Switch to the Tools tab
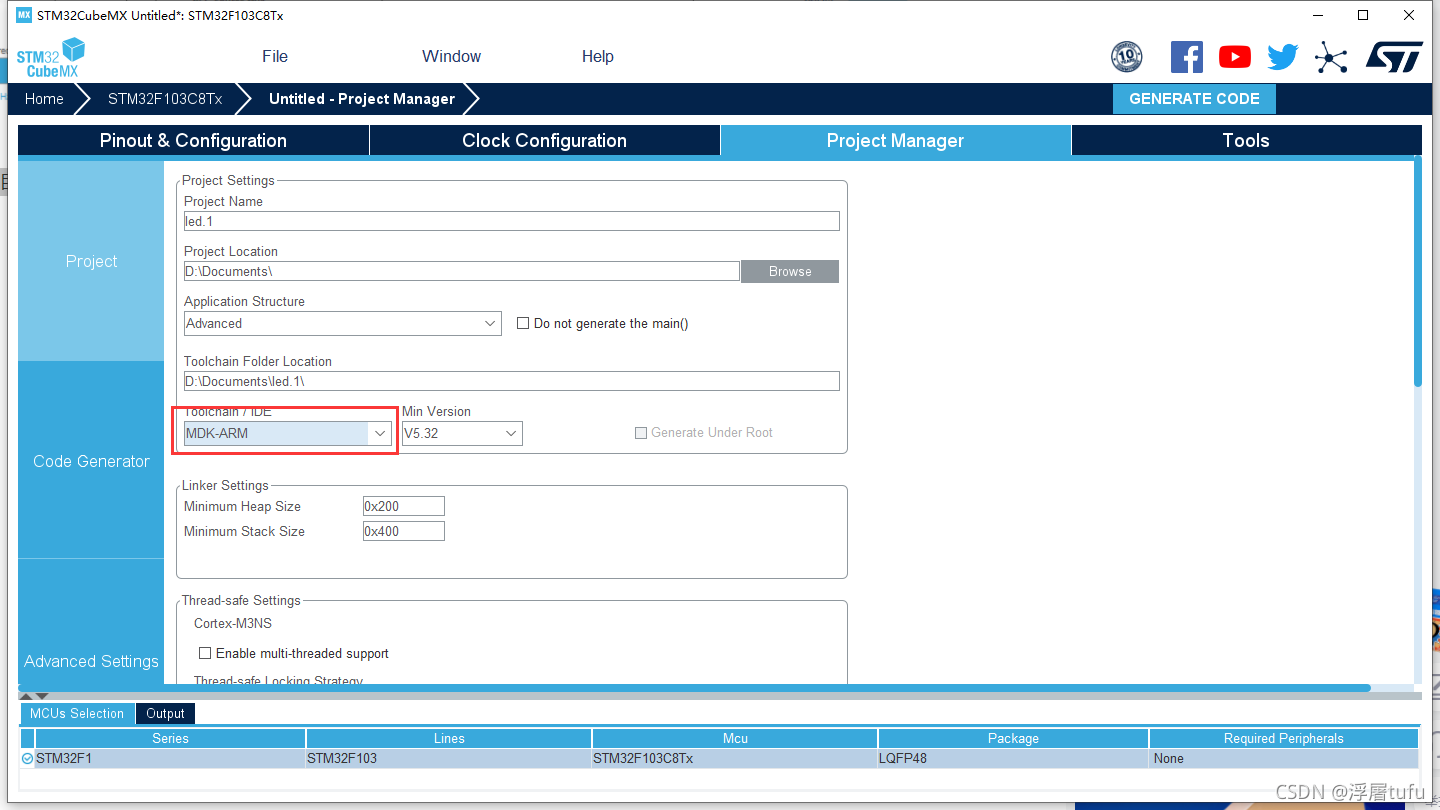 click(x=1246, y=141)
